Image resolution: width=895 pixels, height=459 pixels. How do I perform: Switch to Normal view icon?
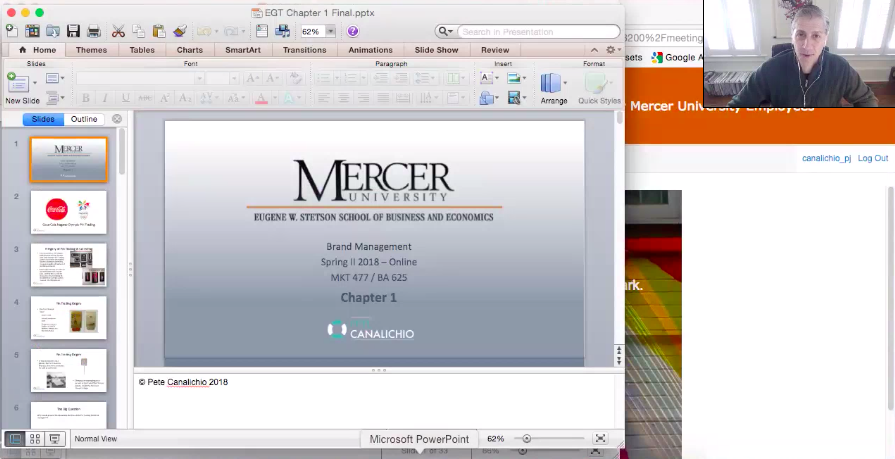tap(15, 438)
